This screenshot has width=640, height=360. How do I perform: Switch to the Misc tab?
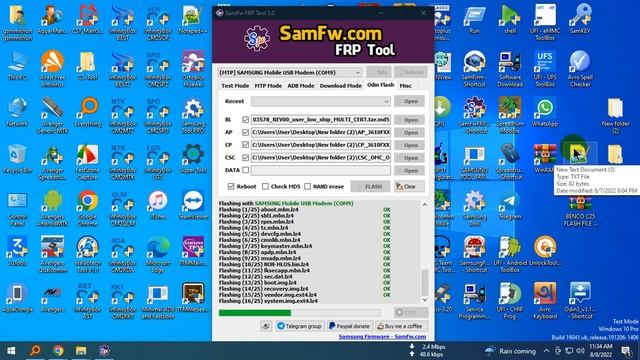[x=405, y=86]
